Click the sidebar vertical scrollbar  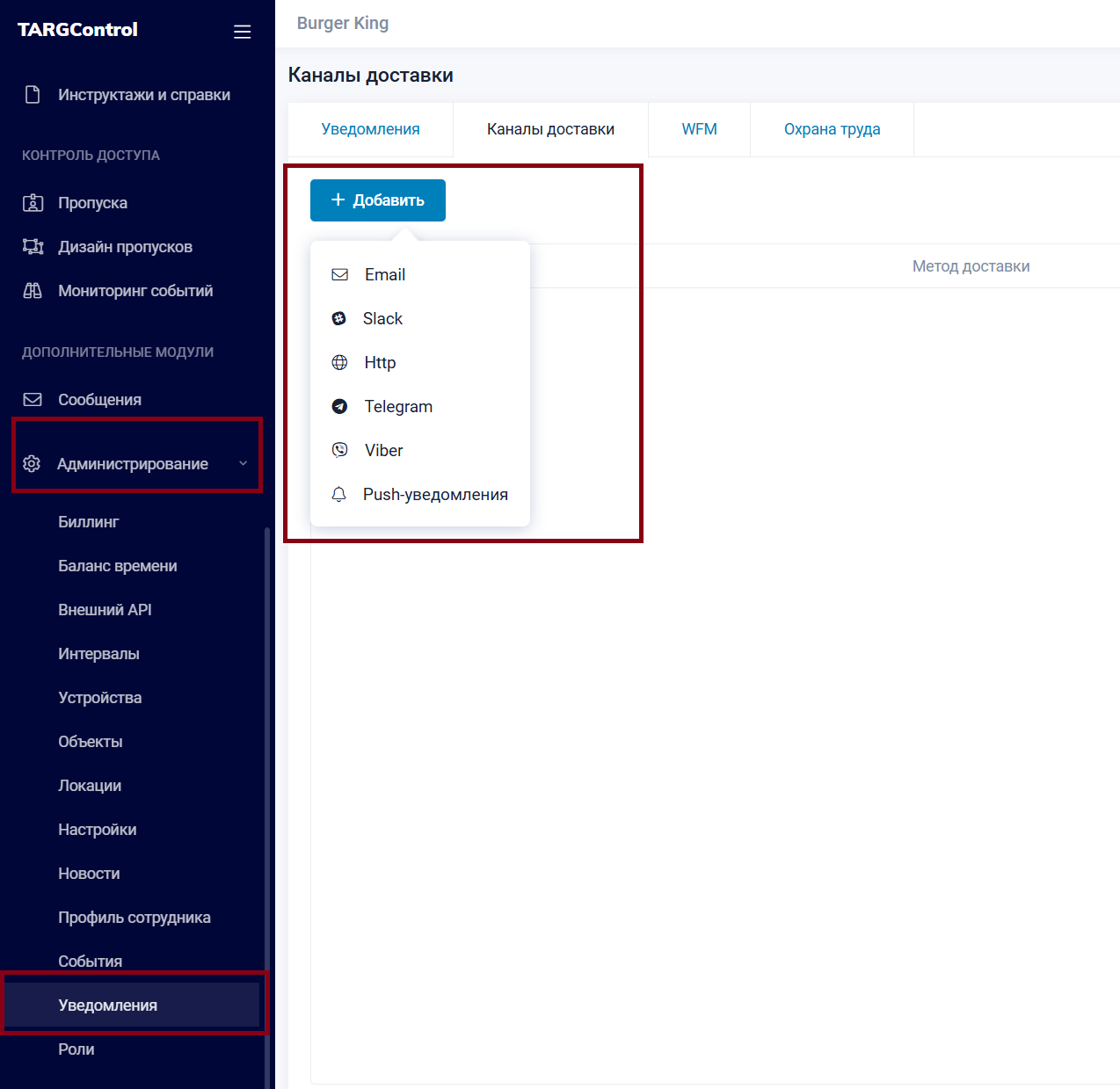point(267,791)
